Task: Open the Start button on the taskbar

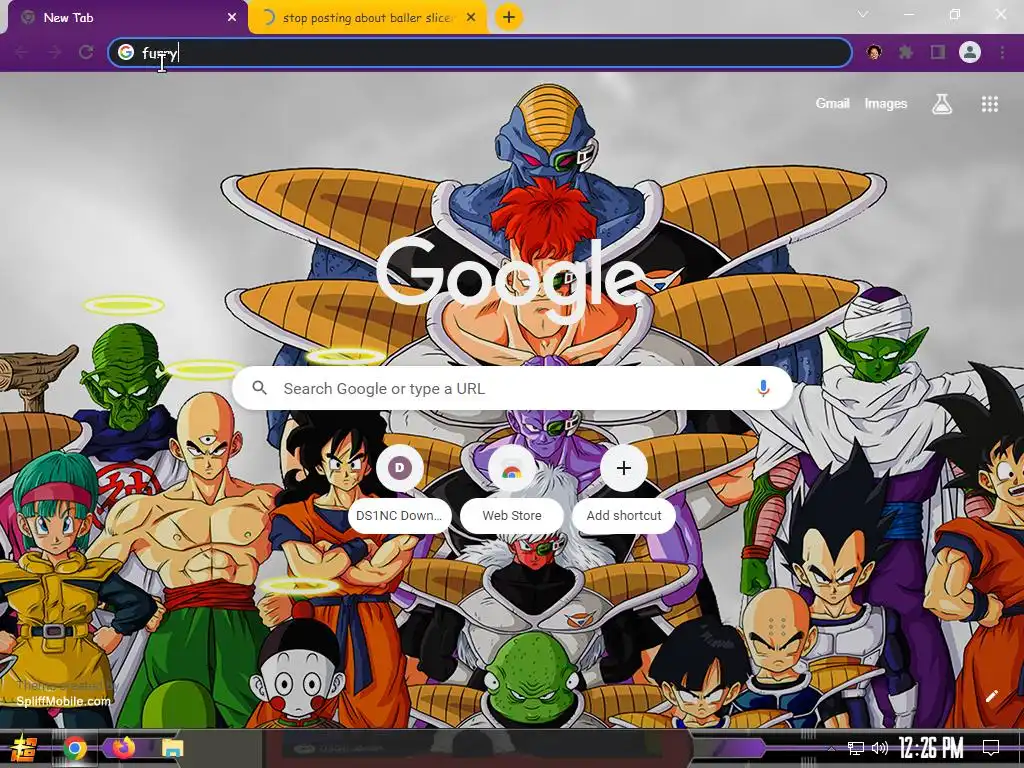Action: (24, 748)
